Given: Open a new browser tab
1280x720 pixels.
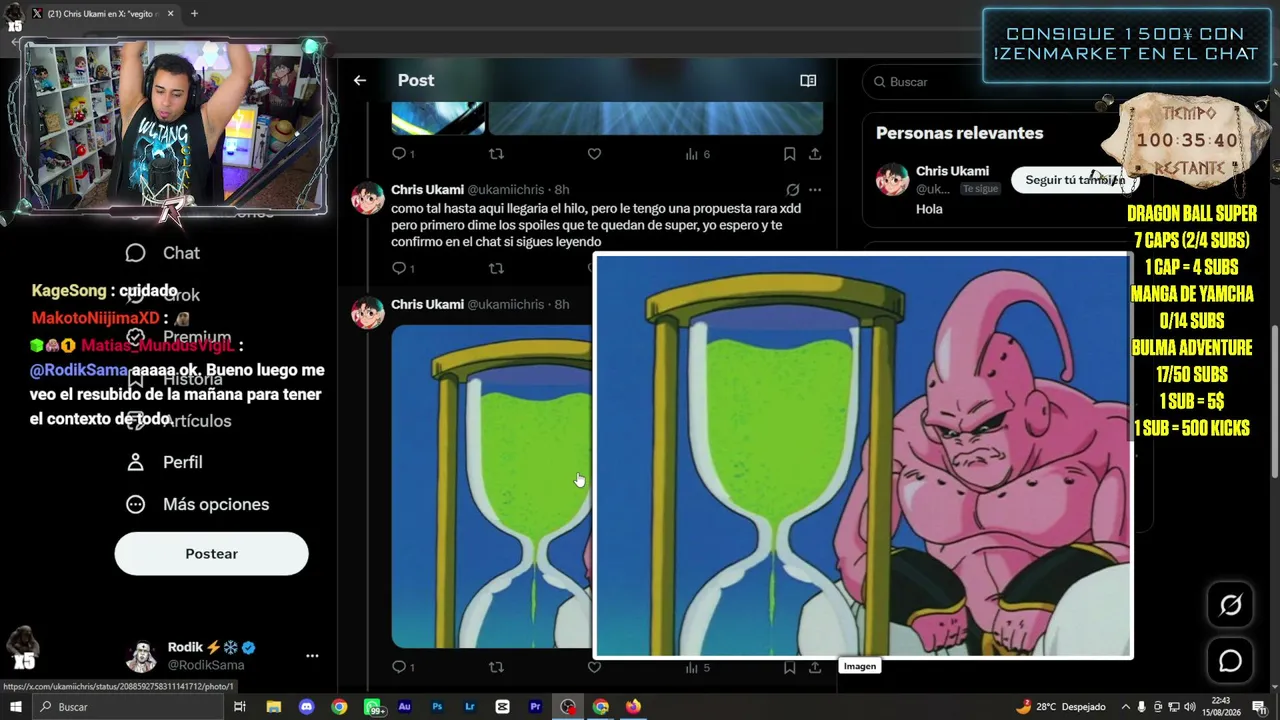Looking at the screenshot, I should (x=194, y=14).
